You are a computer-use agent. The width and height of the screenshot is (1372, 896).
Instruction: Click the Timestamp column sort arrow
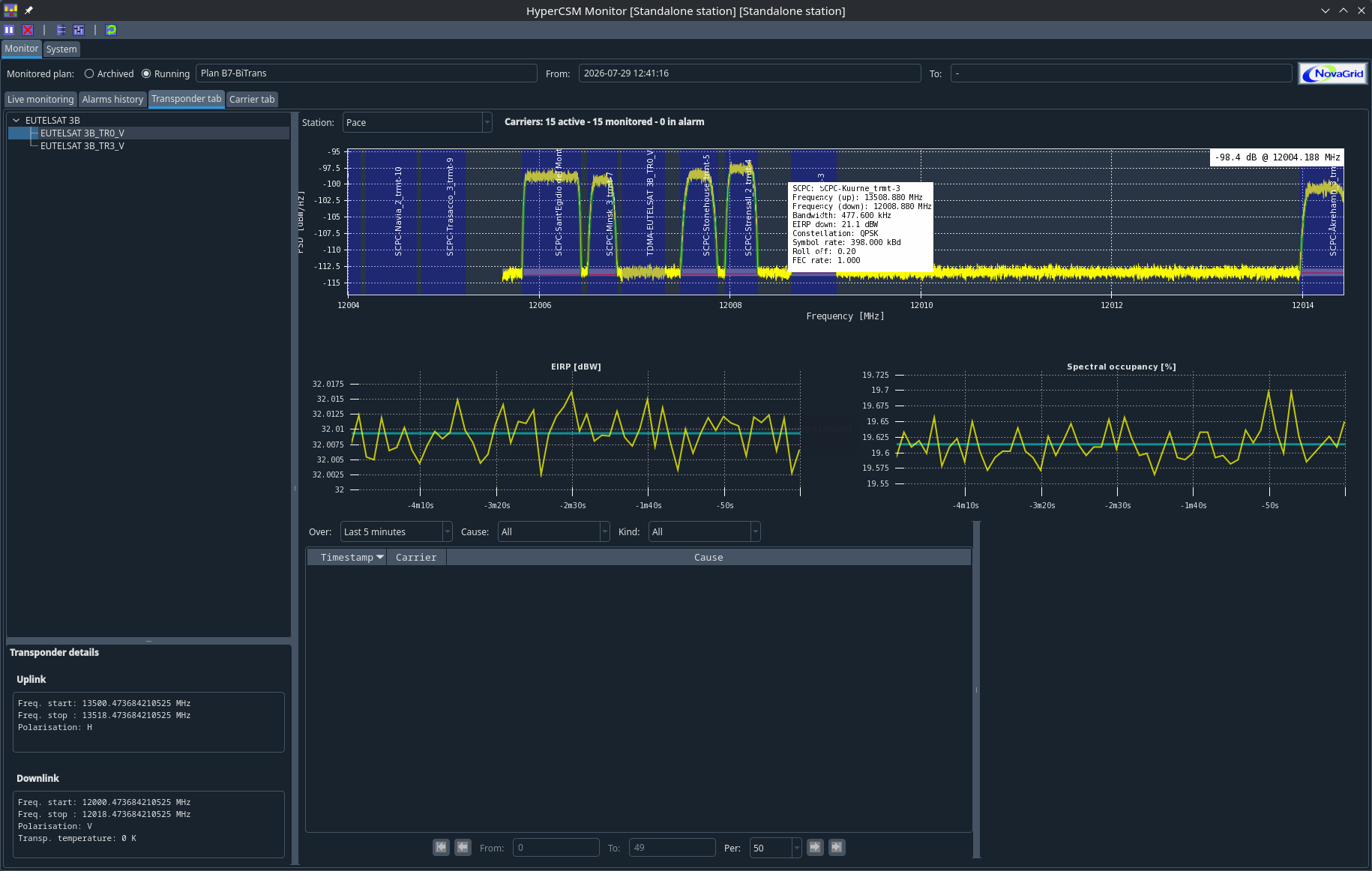click(x=380, y=557)
